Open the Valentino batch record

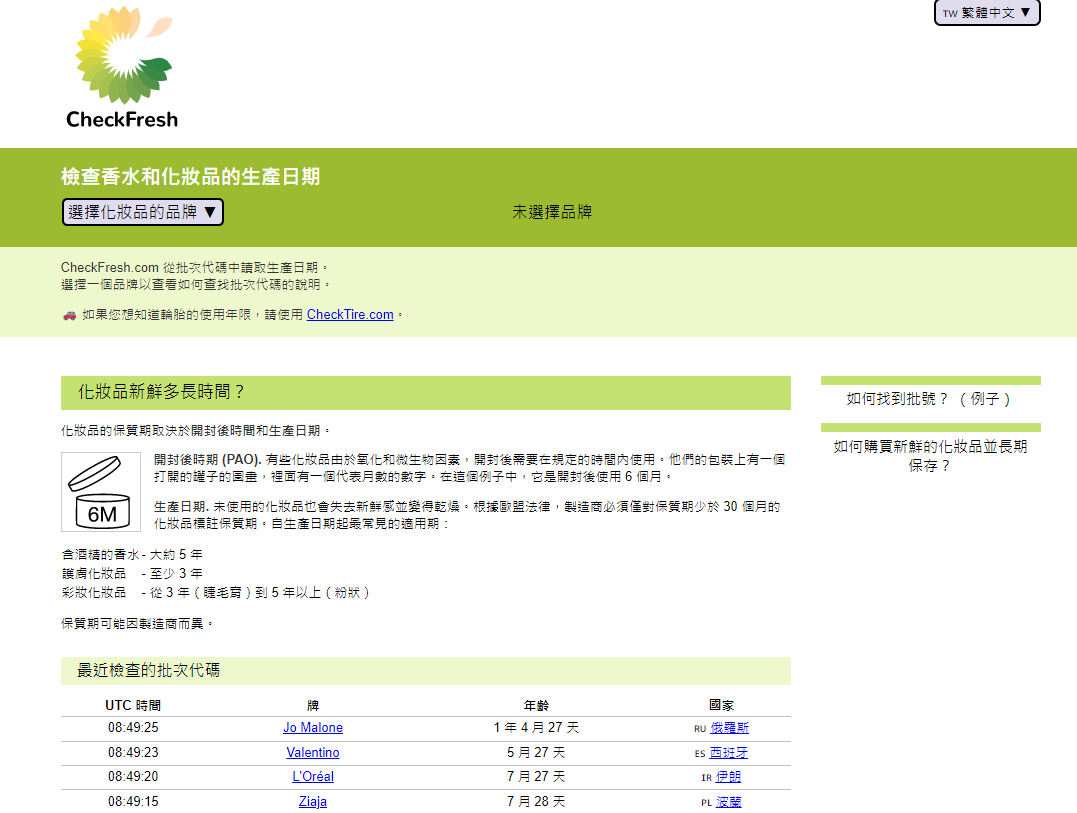click(313, 752)
